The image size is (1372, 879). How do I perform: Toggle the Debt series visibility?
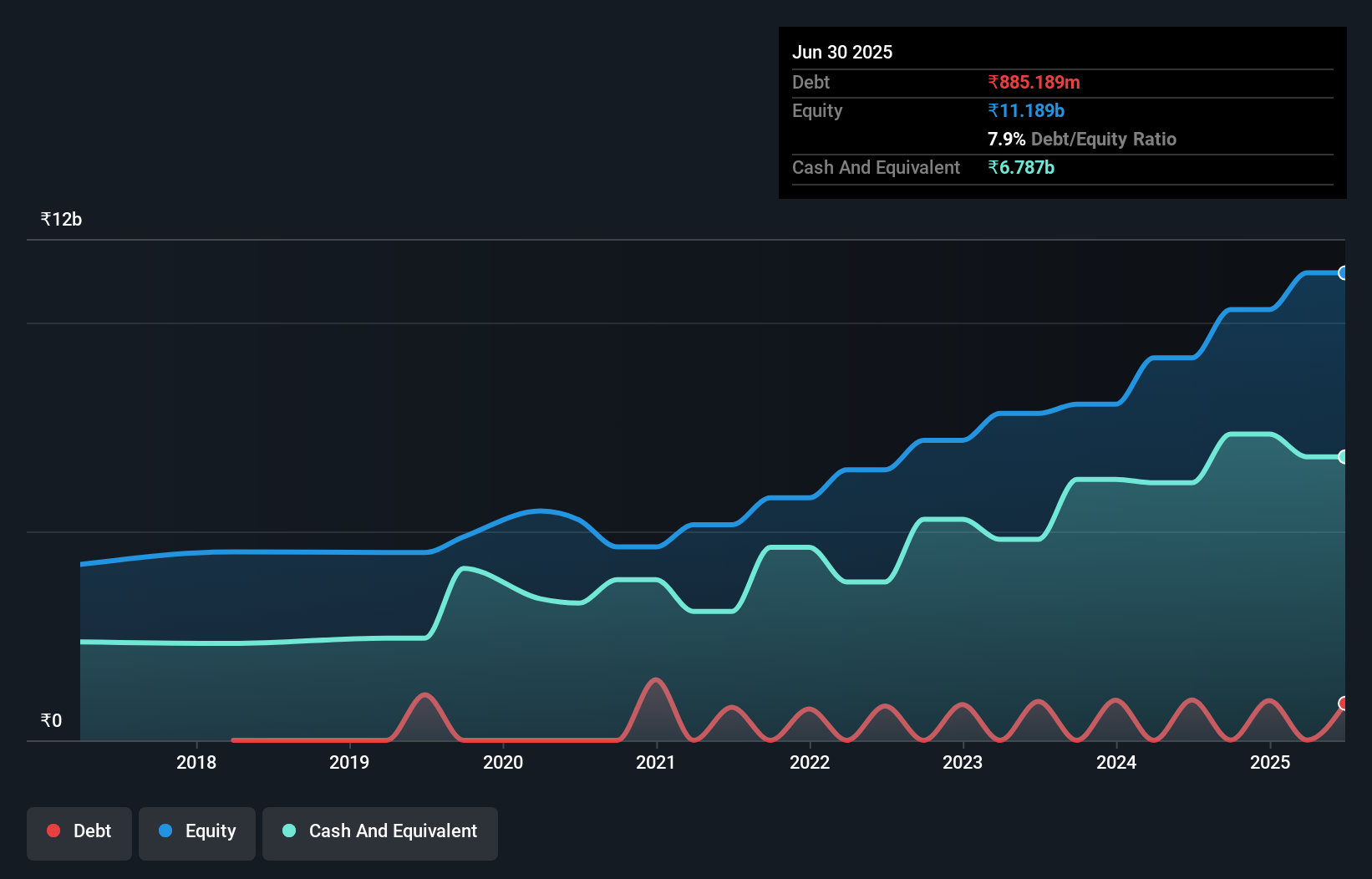[79, 831]
